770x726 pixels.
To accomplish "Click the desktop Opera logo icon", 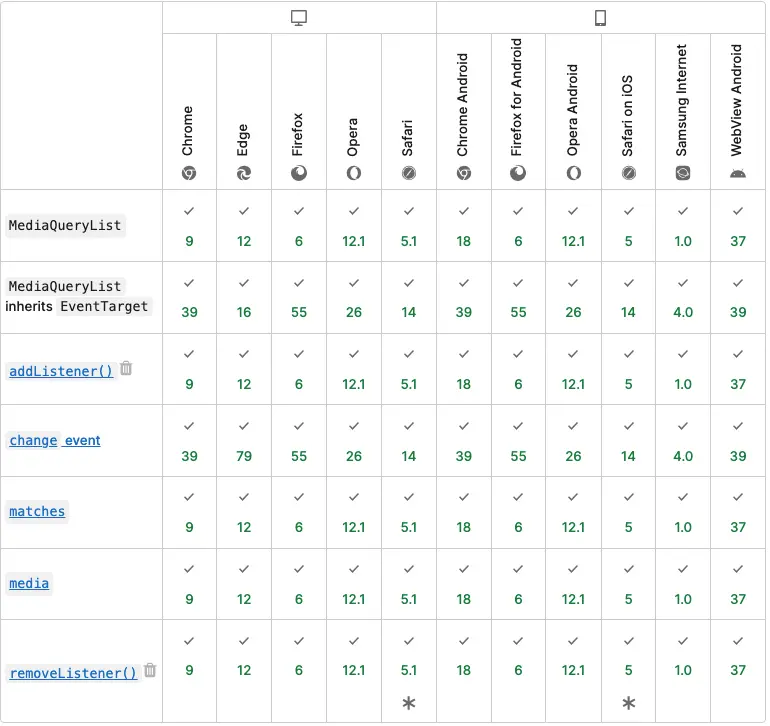I will (353, 173).
